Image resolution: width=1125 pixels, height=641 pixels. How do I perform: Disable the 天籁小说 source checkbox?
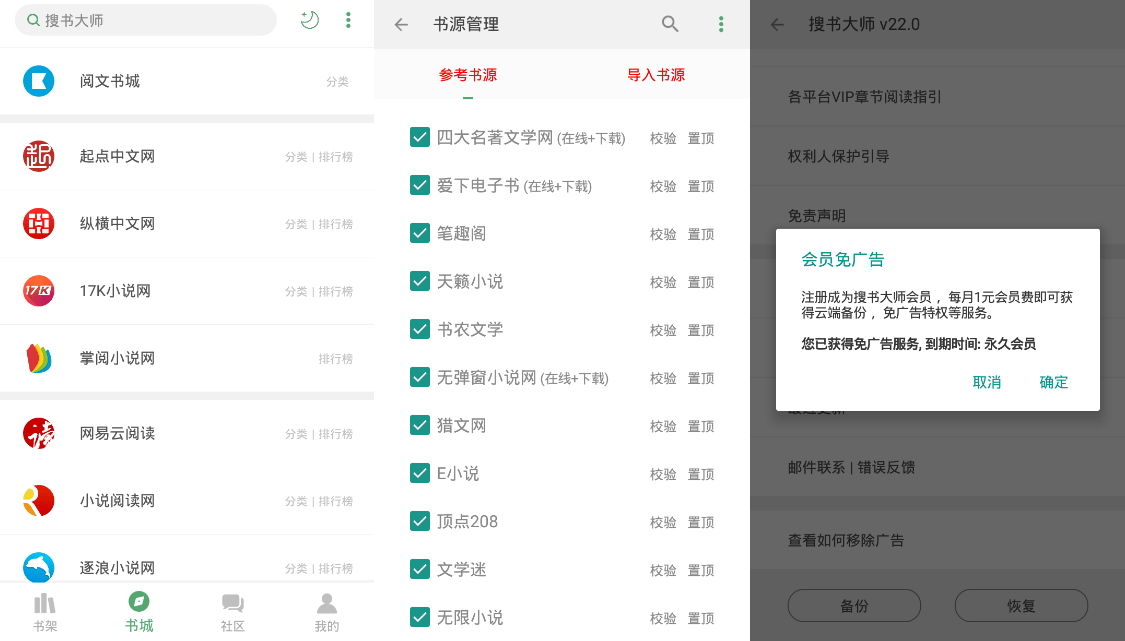pos(420,281)
